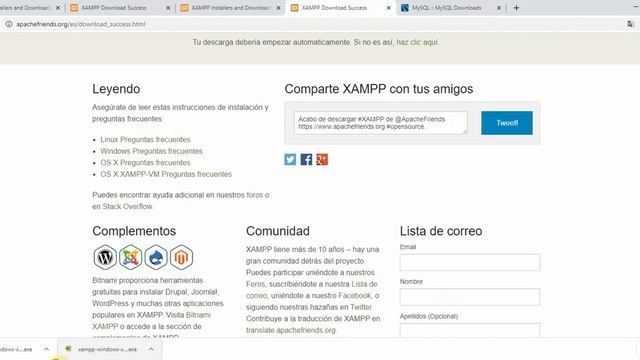Open OS X Preguntas frecuentes link
This screenshot has width=640, height=360.
145,162
